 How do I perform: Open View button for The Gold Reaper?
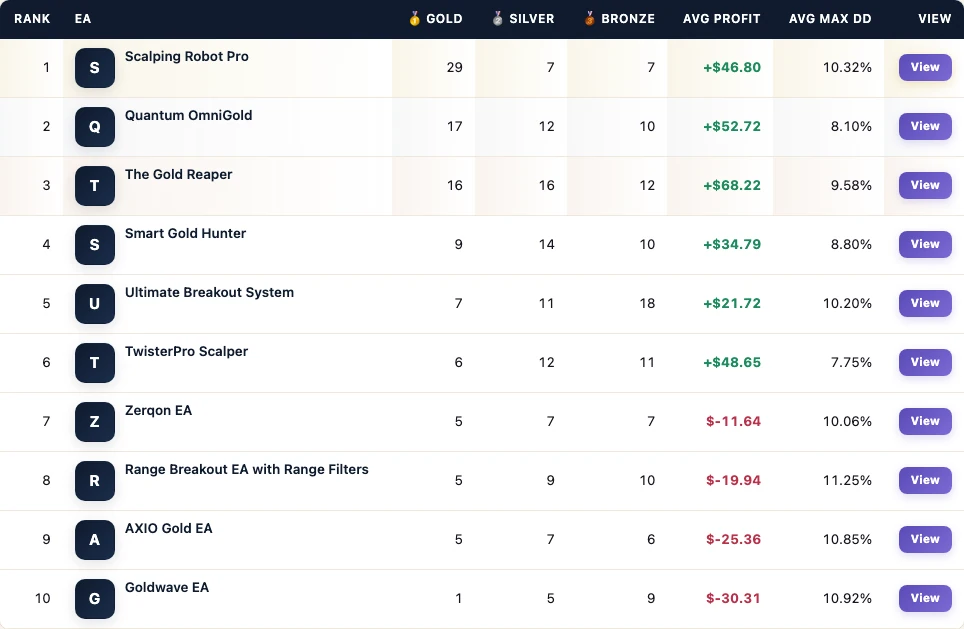[x=925, y=185]
